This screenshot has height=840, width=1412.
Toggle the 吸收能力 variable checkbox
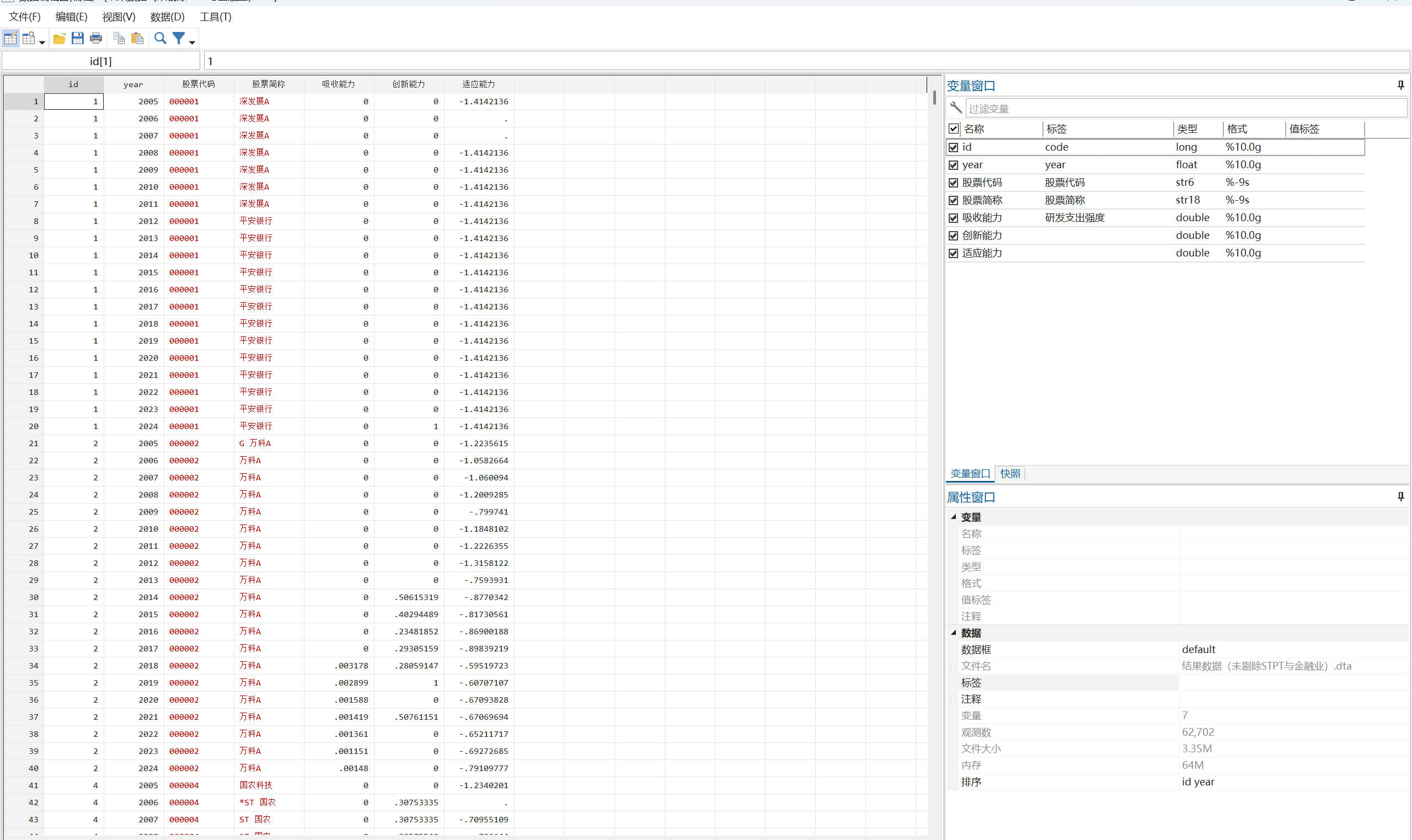[954, 218]
